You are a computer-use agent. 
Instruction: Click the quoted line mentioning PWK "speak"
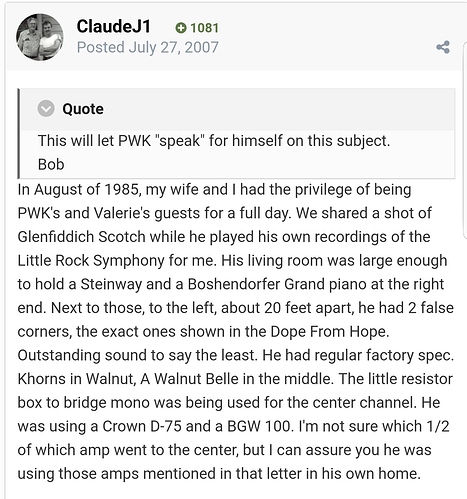pos(214,140)
